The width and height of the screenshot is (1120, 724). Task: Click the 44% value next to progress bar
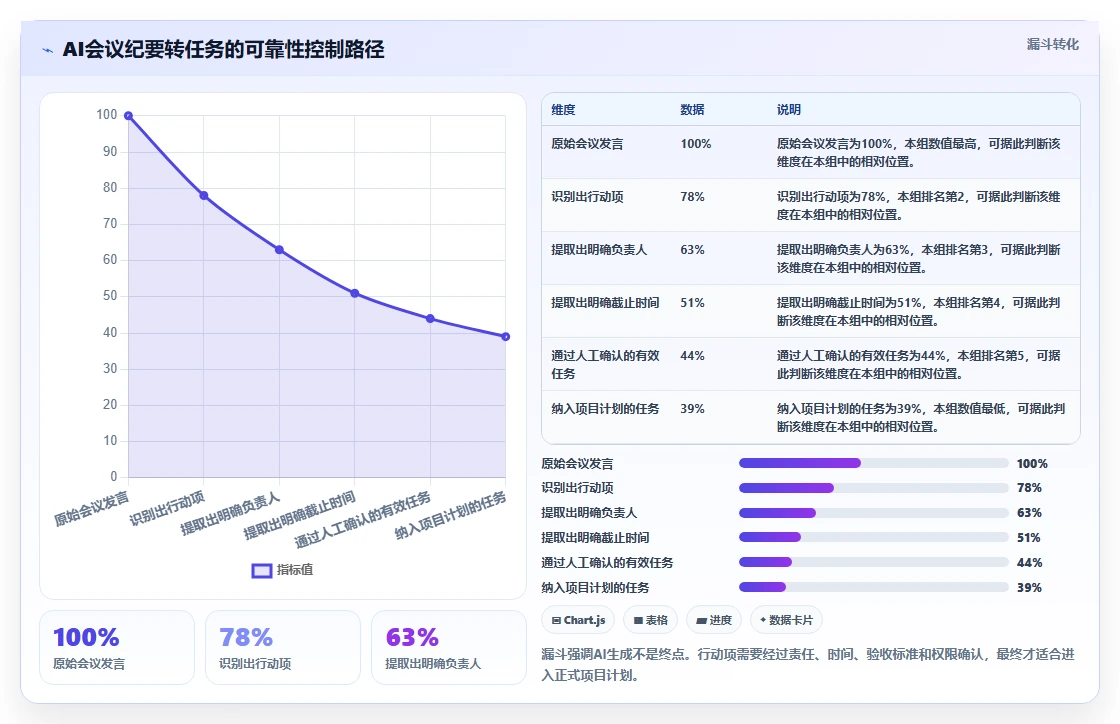pos(1029,563)
